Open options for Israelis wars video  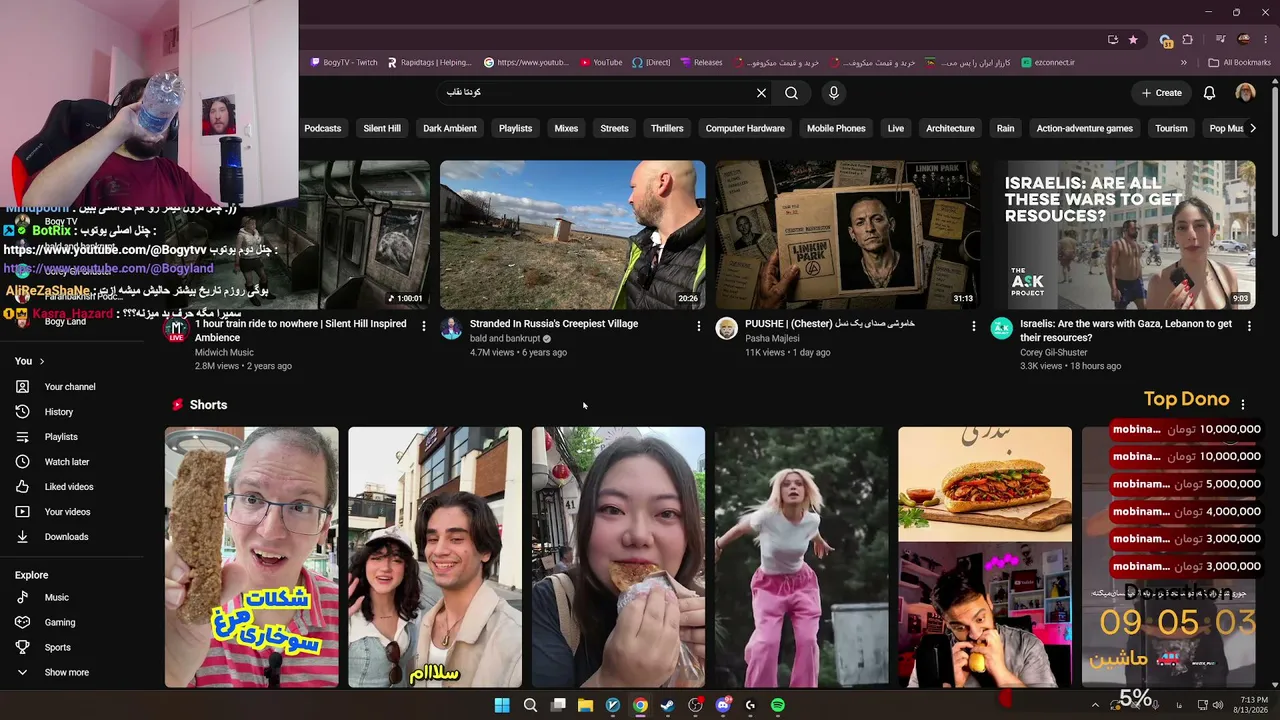1248,325
